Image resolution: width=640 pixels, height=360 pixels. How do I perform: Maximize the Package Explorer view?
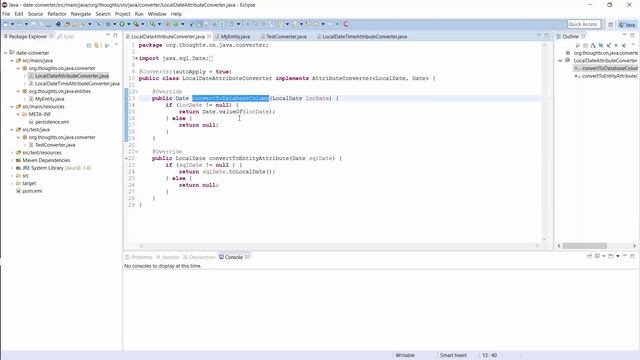(x=116, y=36)
